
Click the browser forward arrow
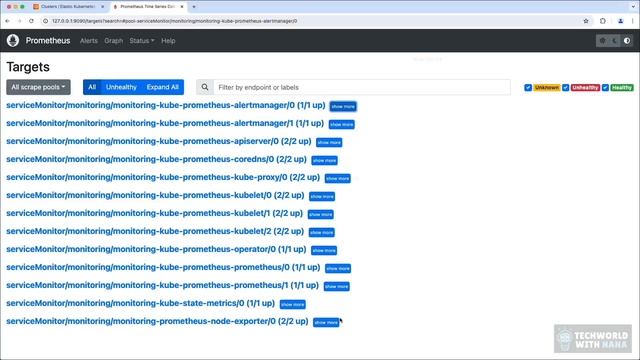click(19, 21)
